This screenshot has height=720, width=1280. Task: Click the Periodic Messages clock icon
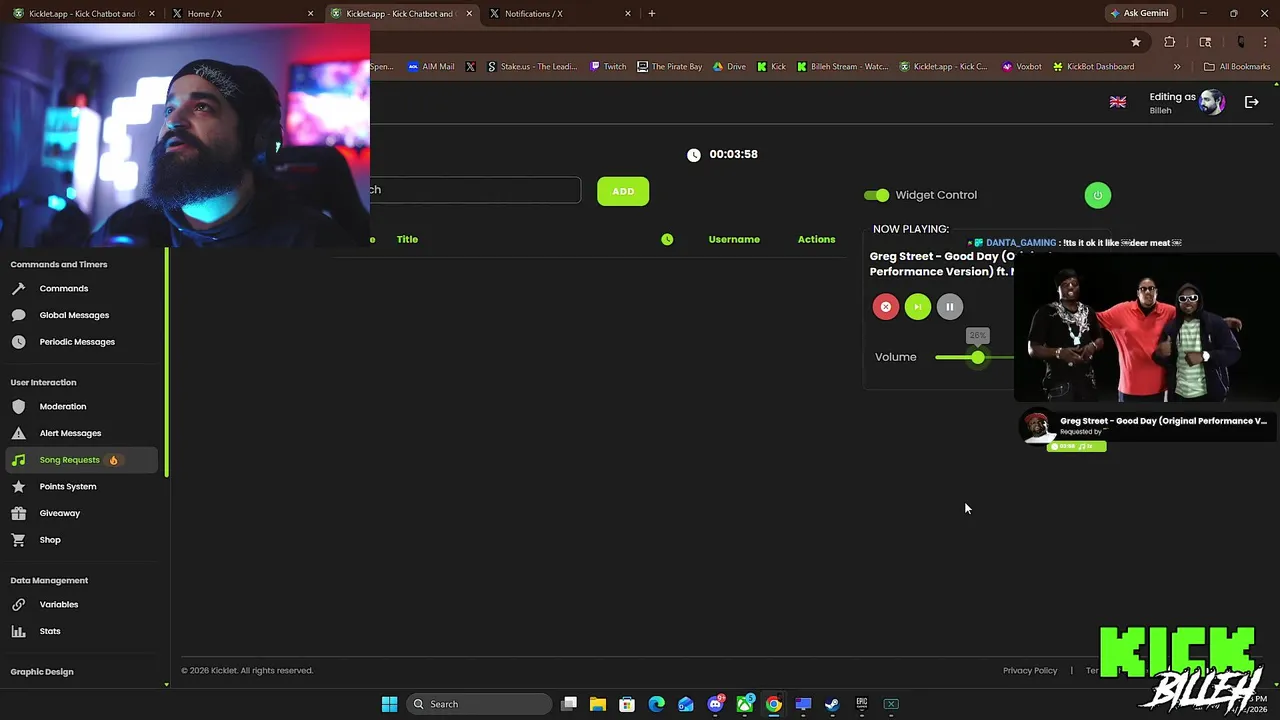[x=18, y=342]
